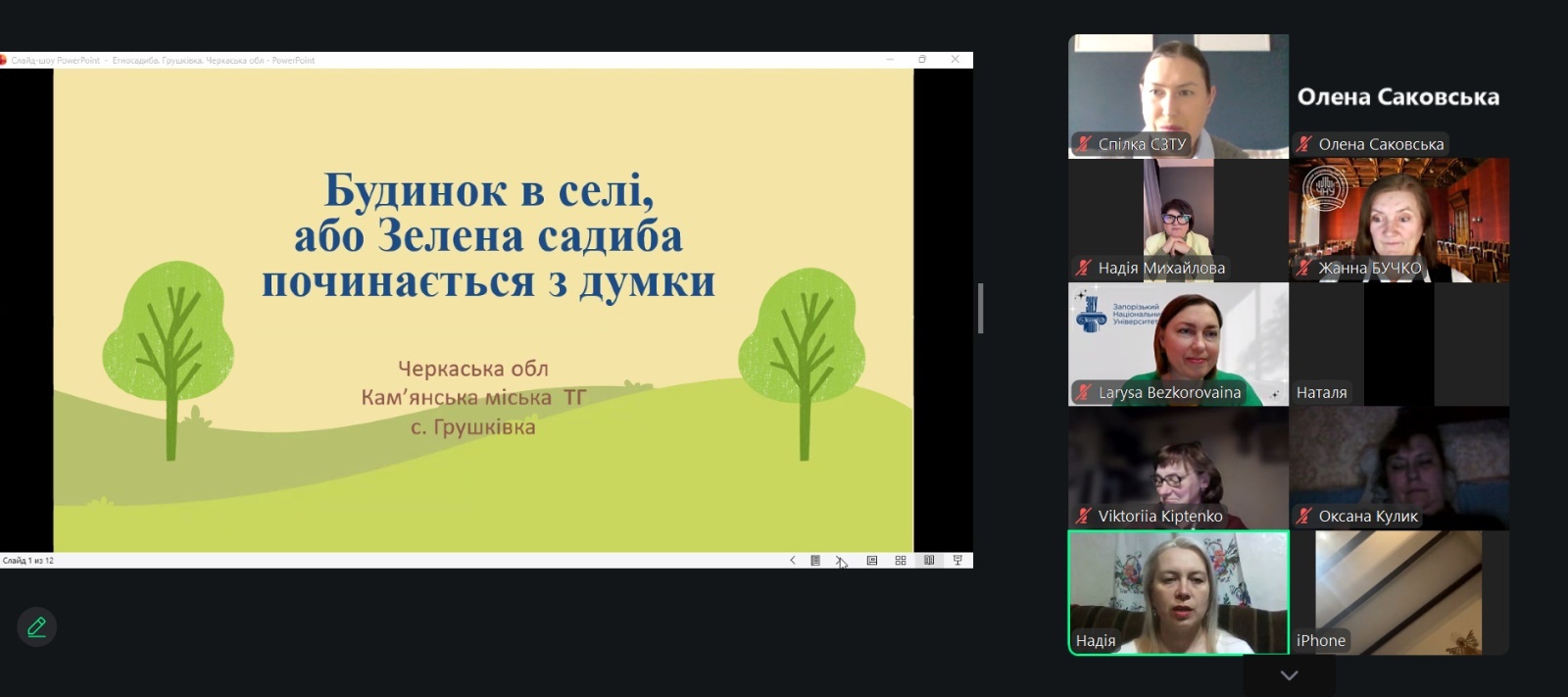This screenshot has height=697, width=1568.
Task: Restore the PowerPoint slideshow window
Action: click(x=921, y=60)
